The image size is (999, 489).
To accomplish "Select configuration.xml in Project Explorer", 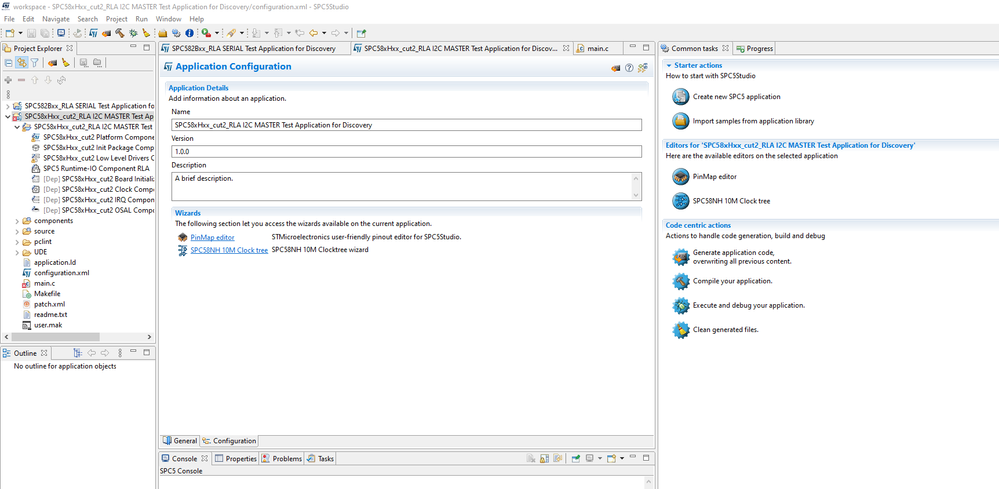I will click(x=61, y=273).
